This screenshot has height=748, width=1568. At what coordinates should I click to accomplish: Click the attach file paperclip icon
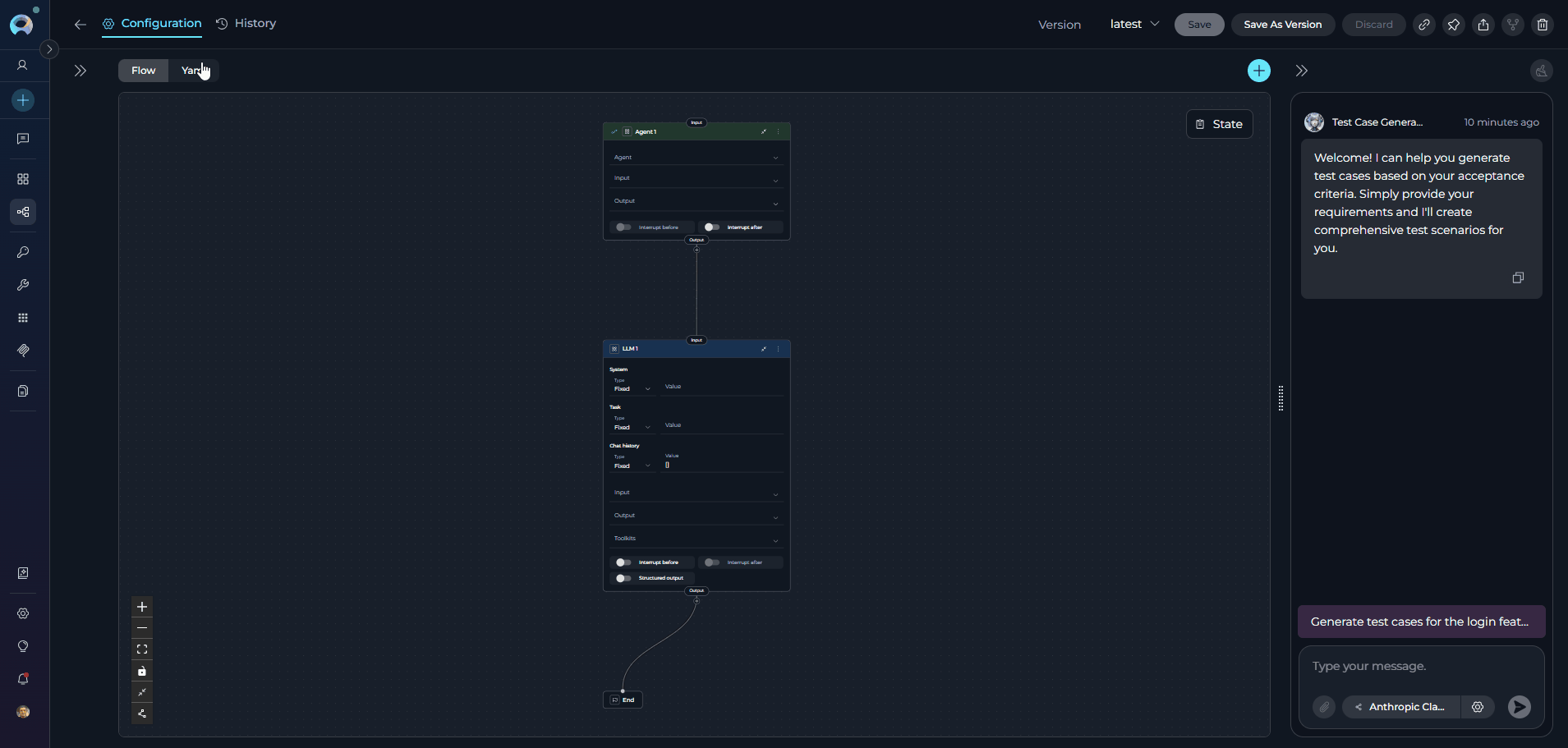point(1323,707)
